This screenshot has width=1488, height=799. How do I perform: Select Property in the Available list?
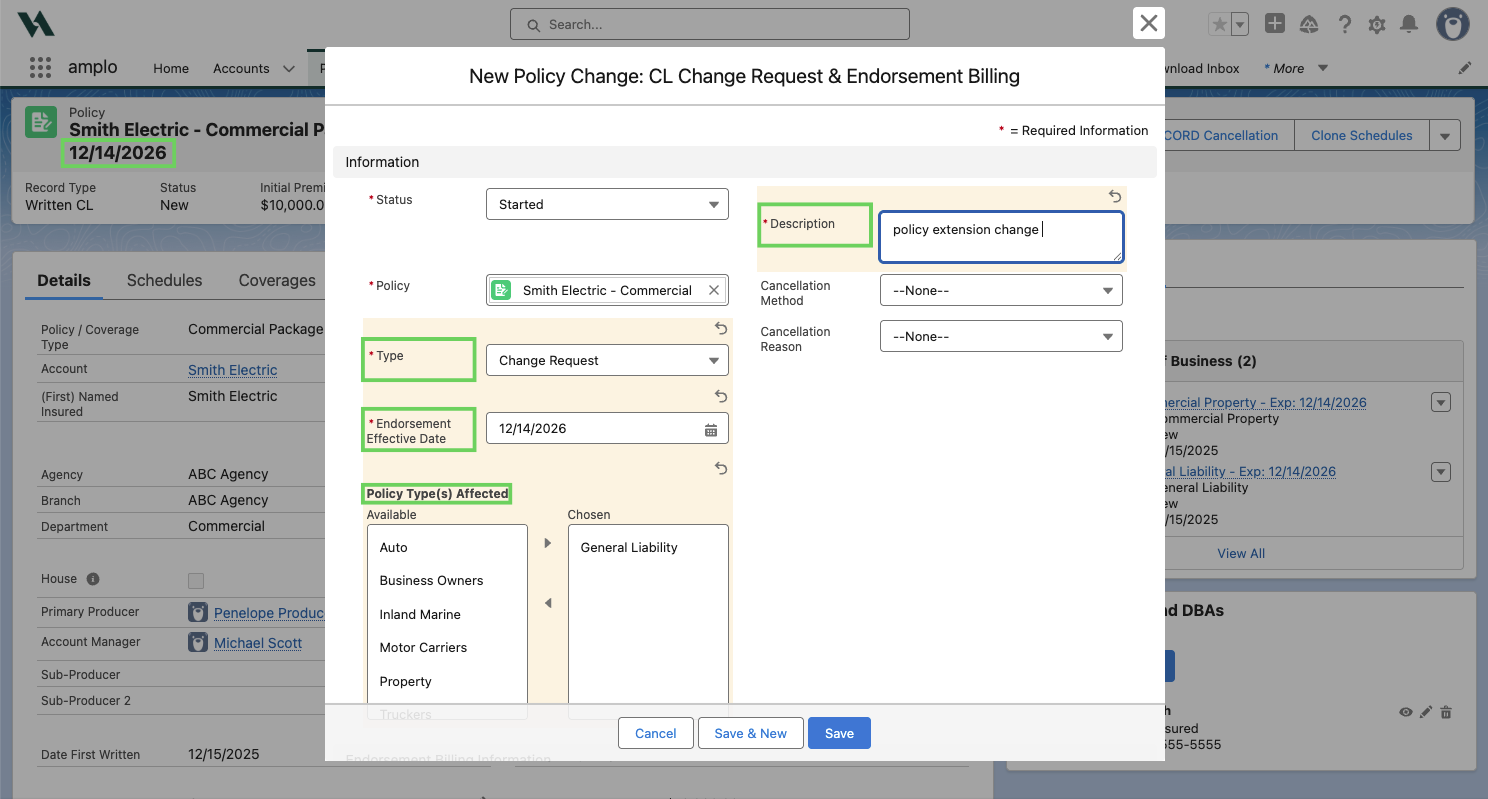click(x=447, y=681)
